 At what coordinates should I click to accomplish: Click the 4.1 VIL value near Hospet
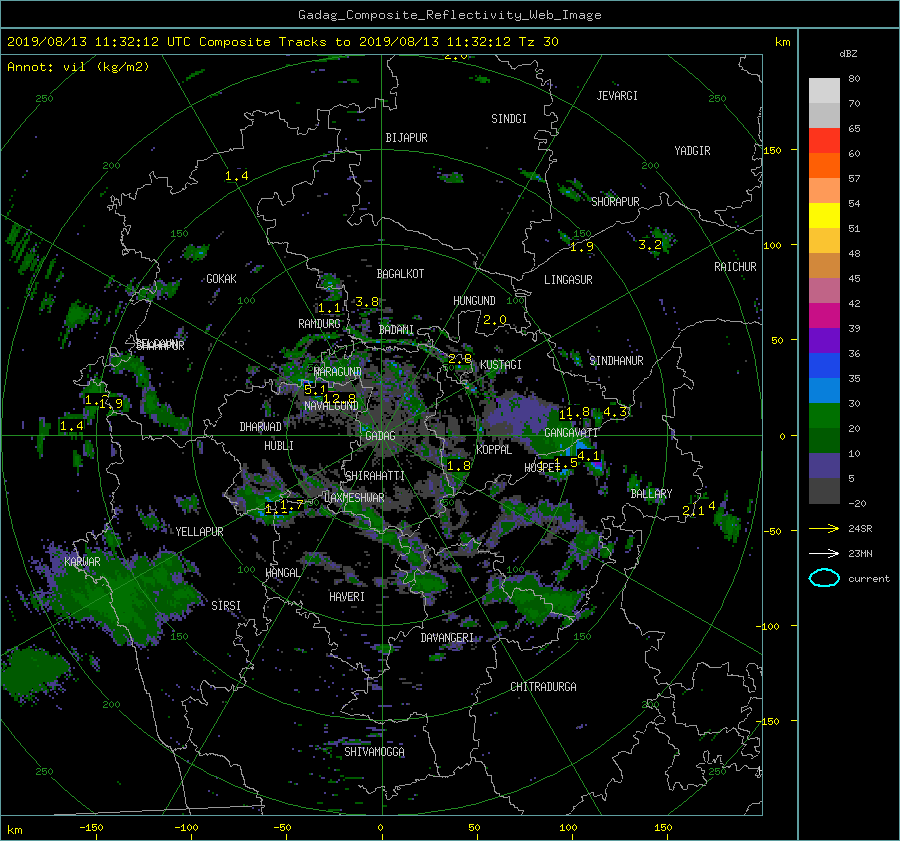(x=588, y=456)
